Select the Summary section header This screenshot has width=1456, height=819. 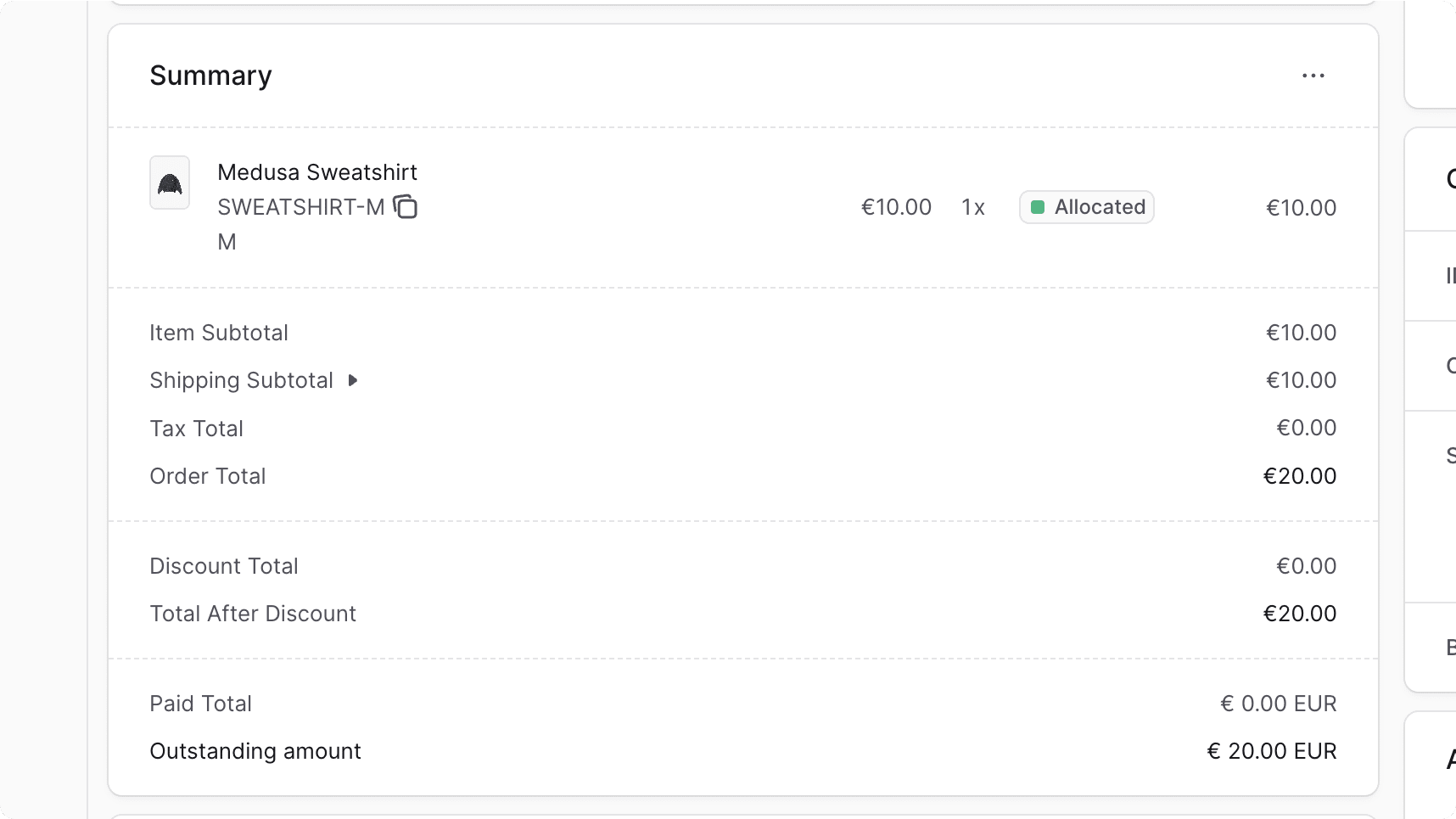[x=210, y=76]
